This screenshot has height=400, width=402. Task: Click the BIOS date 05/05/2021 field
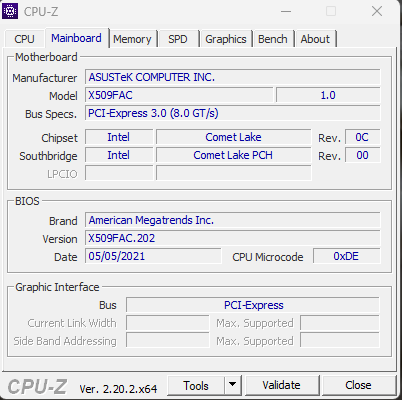tap(153, 256)
